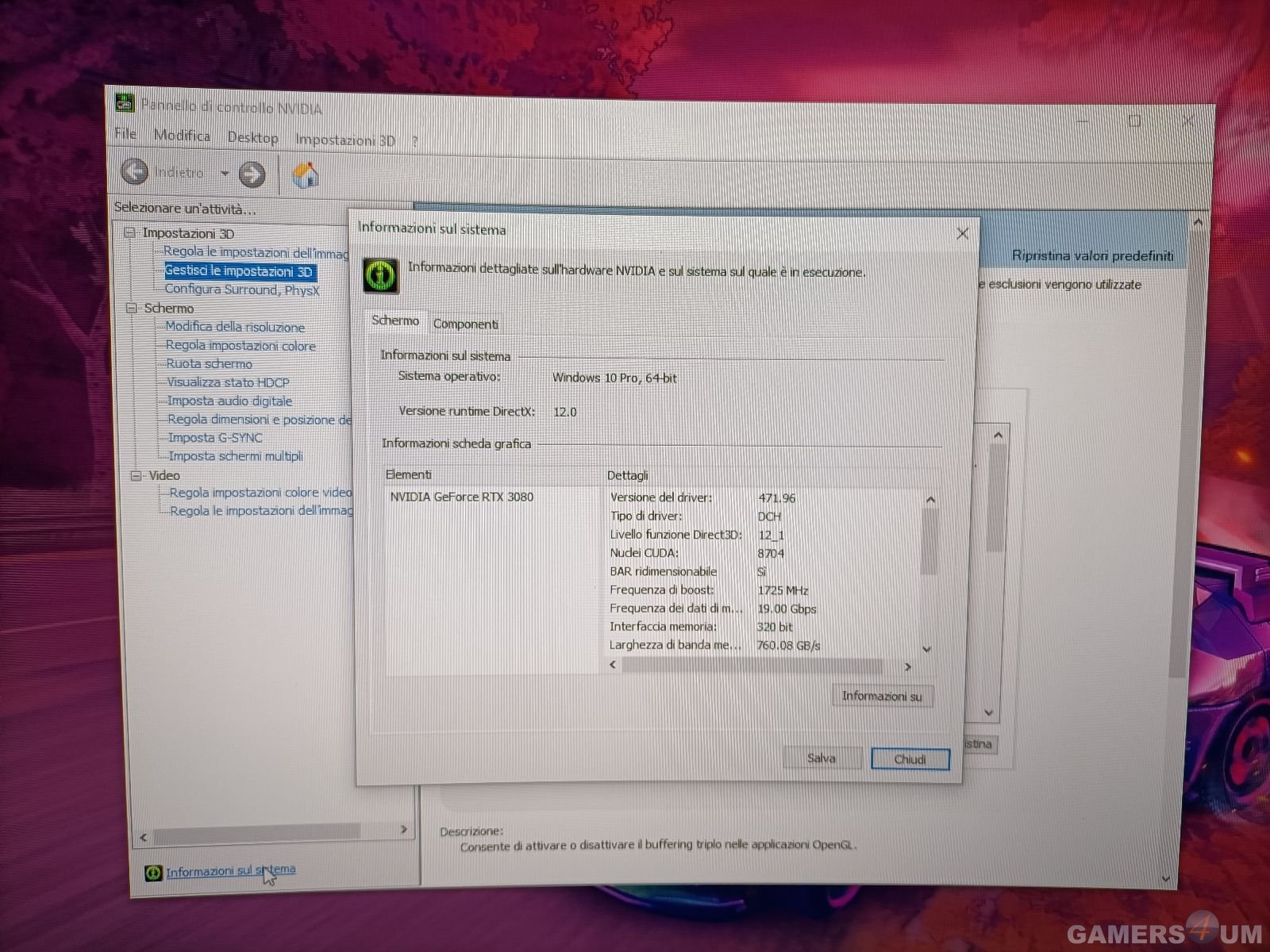Click the Informazioni su button
The image size is (1270, 952).
coord(882,696)
